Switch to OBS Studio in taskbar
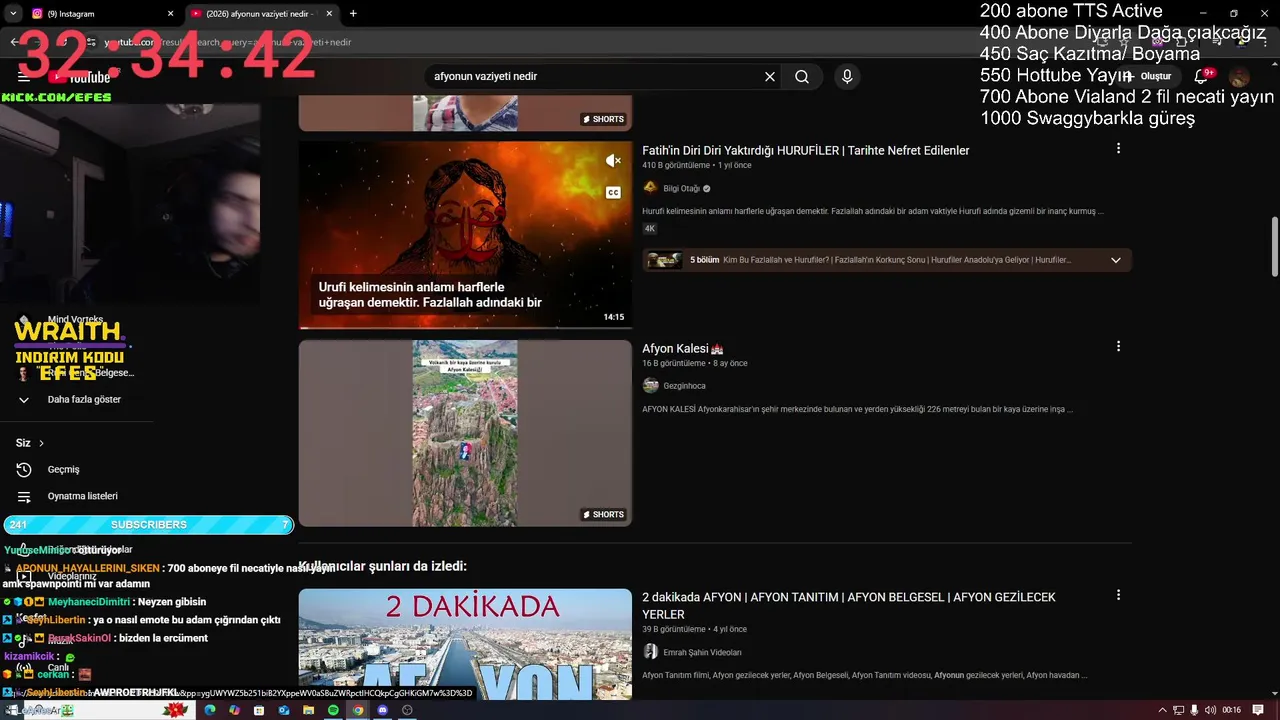Screen dimensions: 1280x720 click(x=407, y=710)
